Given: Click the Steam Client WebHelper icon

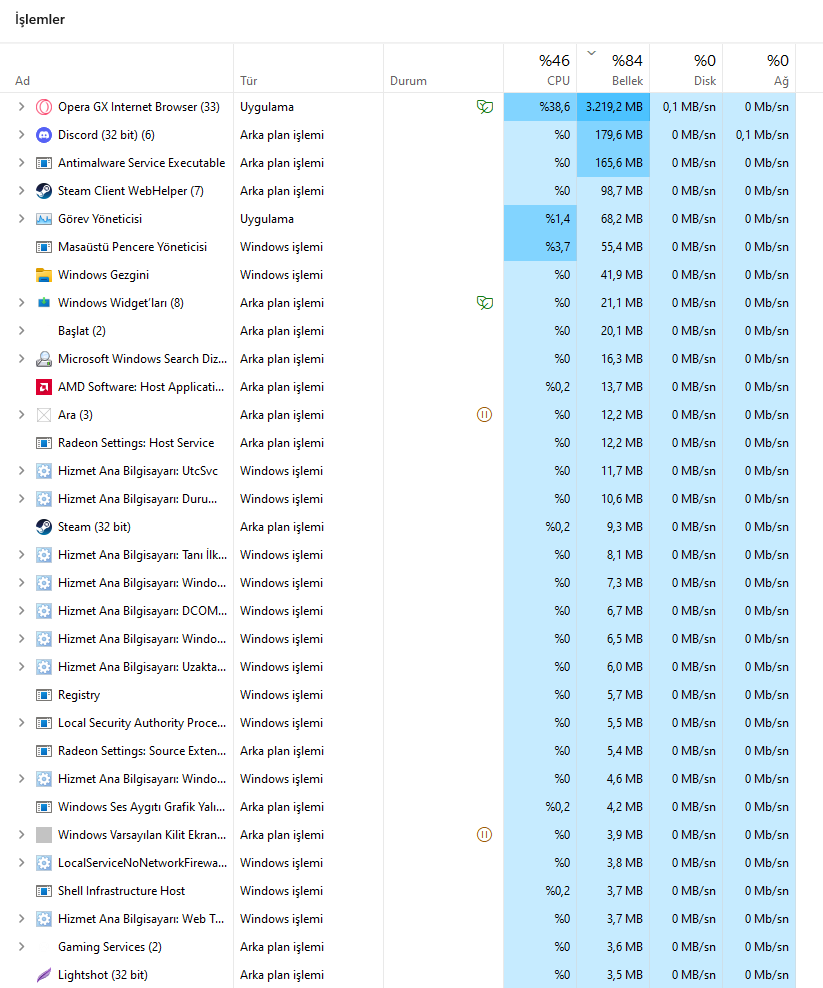Looking at the screenshot, I should coord(43,191).
